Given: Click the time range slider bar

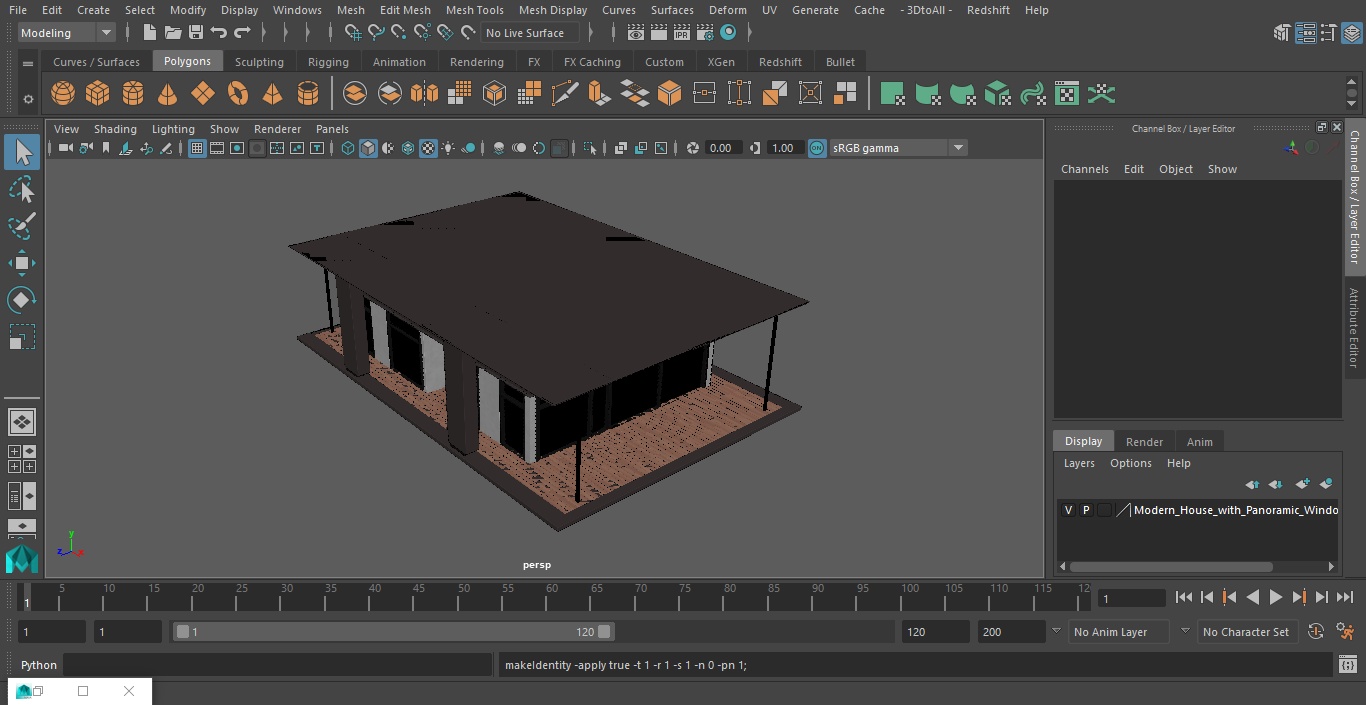Looking at the screenshot, I should point(394,632).
